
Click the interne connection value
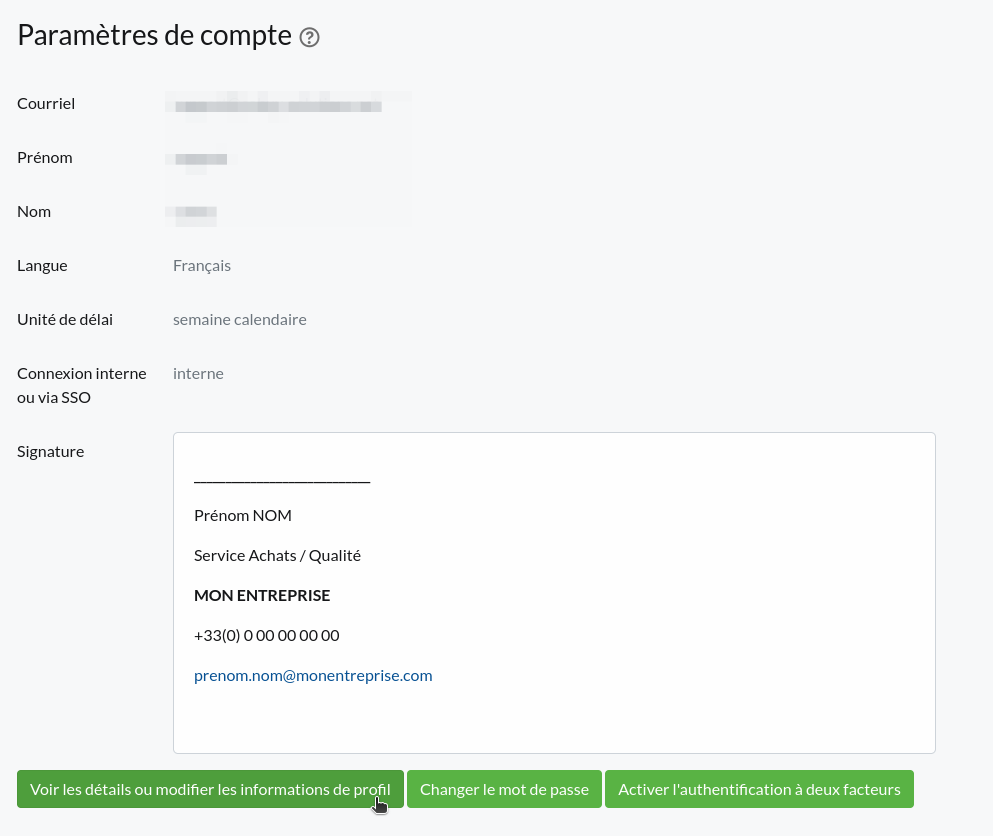point(198,373)
